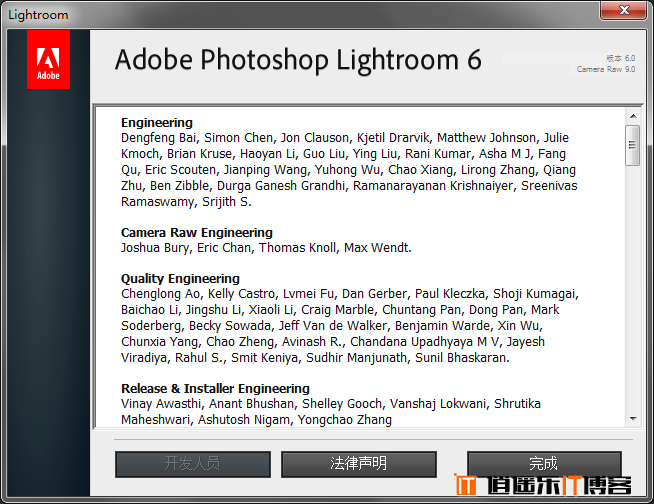Click the Camera Raw 9.0 version label

(606, 69)
